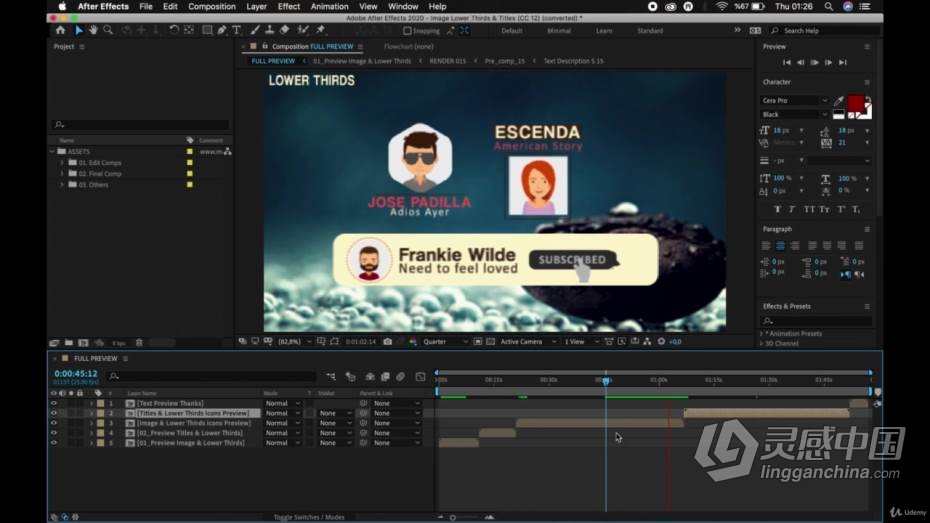Select the Pen tool
Viewport: 930px width, 523px height.
pos(222,30)
